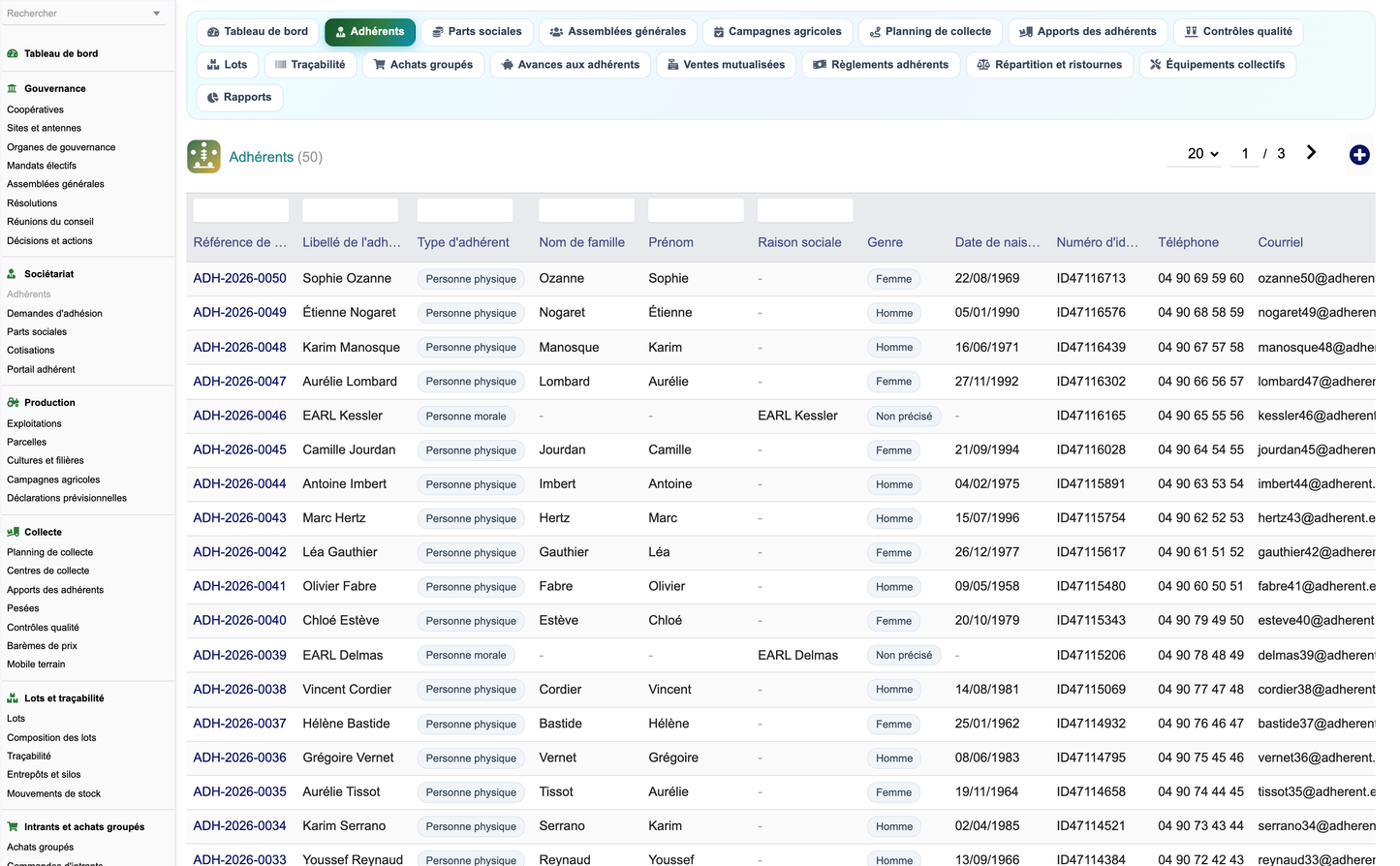This screenshot has width=1400, height=866.
Task: Open record ADH-2026-0050
Action: (239, 278)
